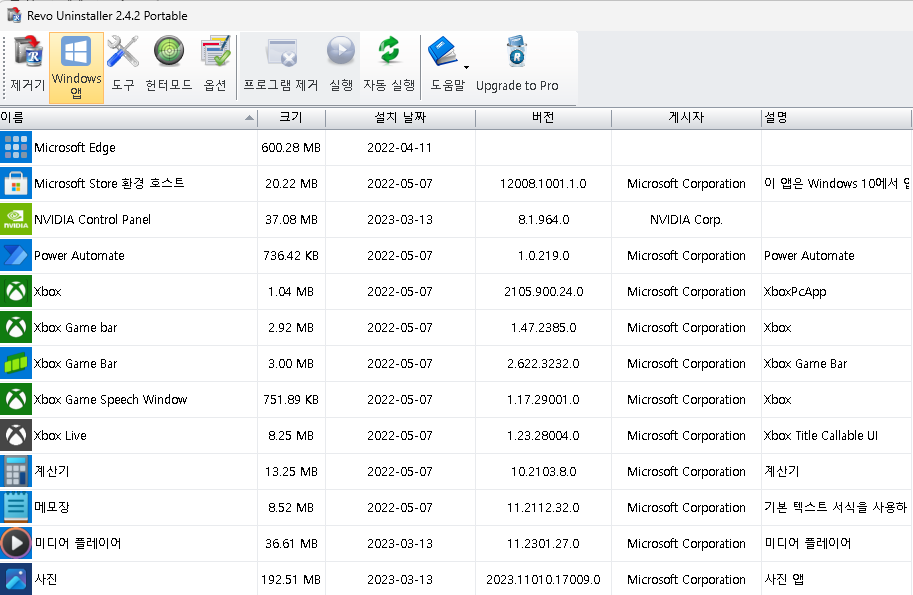The height and width of the screenshot is (595, 913).
Task: Click the Xbox Live gray icon
Action: tap(16, 435)
